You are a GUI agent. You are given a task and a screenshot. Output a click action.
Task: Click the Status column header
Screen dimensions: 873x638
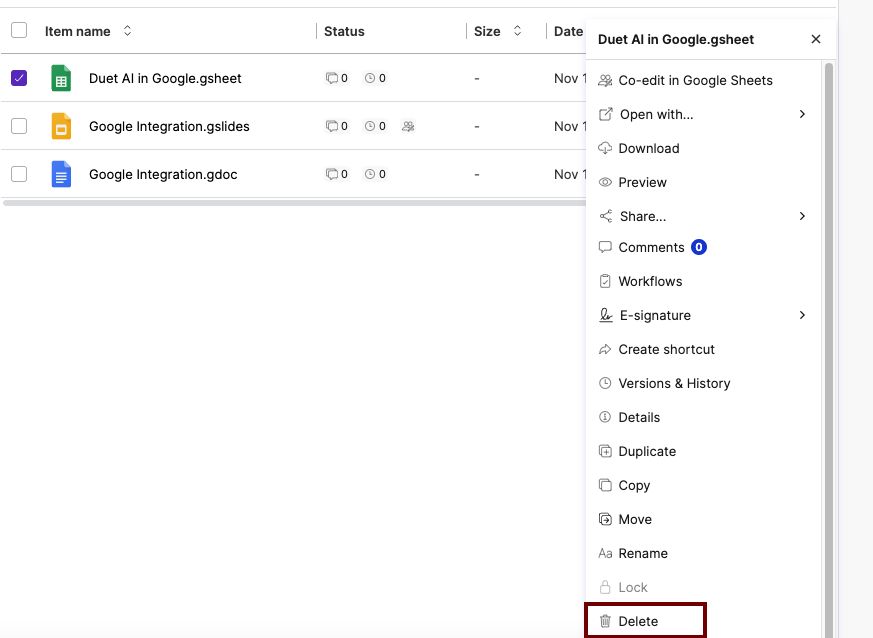(344, 31)
